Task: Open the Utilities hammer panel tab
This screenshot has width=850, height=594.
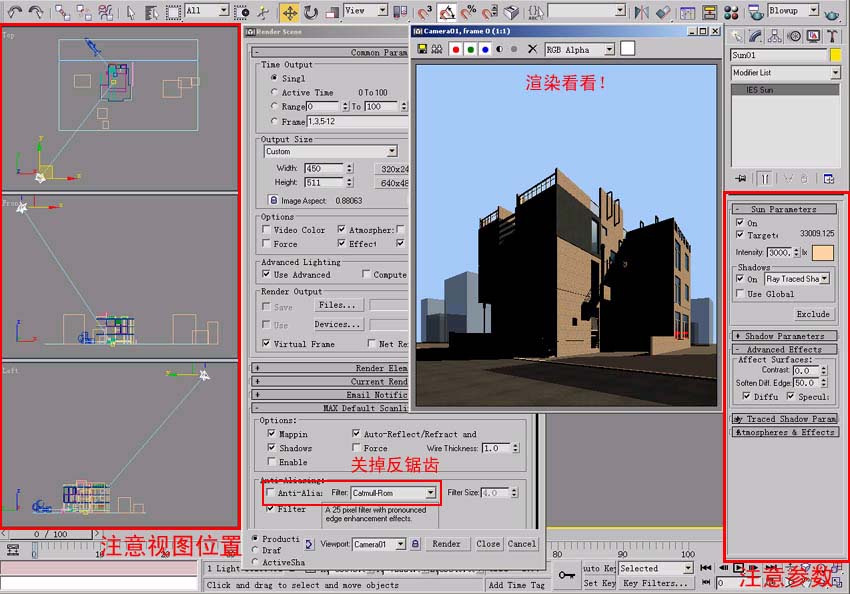Action: (830, 35)
